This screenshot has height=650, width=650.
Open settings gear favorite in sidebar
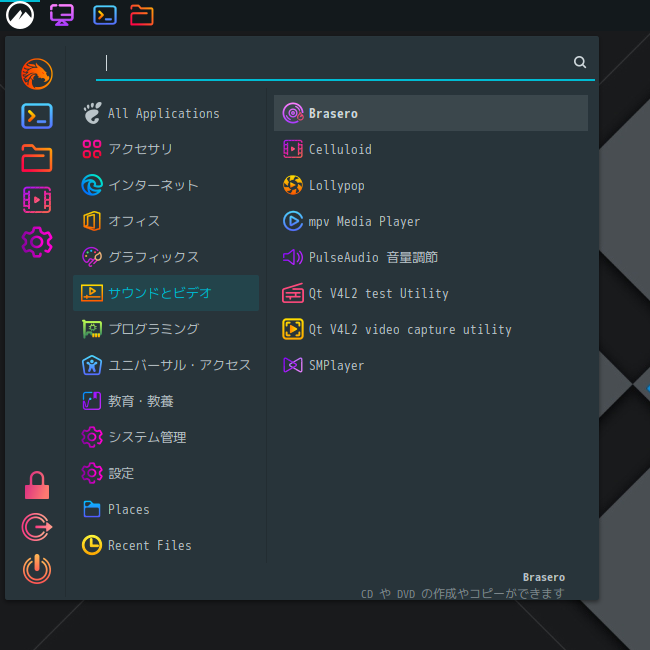tap(37, 242)
